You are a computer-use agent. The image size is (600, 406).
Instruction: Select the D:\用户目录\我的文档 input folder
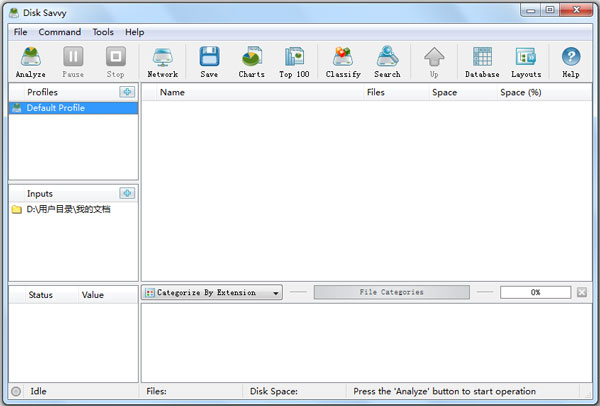[73, 209]
